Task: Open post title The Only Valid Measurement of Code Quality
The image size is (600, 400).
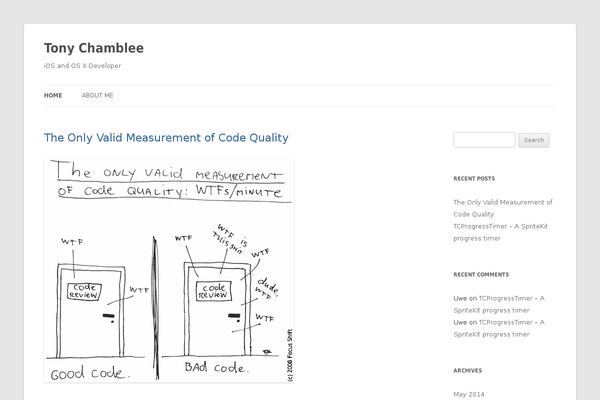Action: point(166,137)
